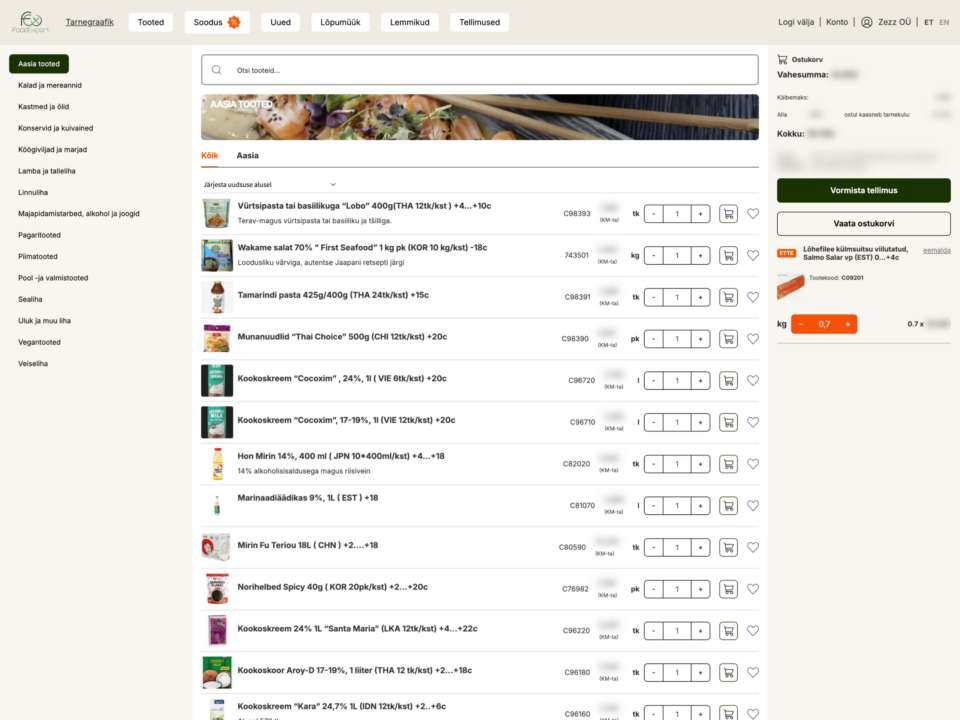Open the Lõpumüük page
The image size is (960, 720).
(340, 22)
